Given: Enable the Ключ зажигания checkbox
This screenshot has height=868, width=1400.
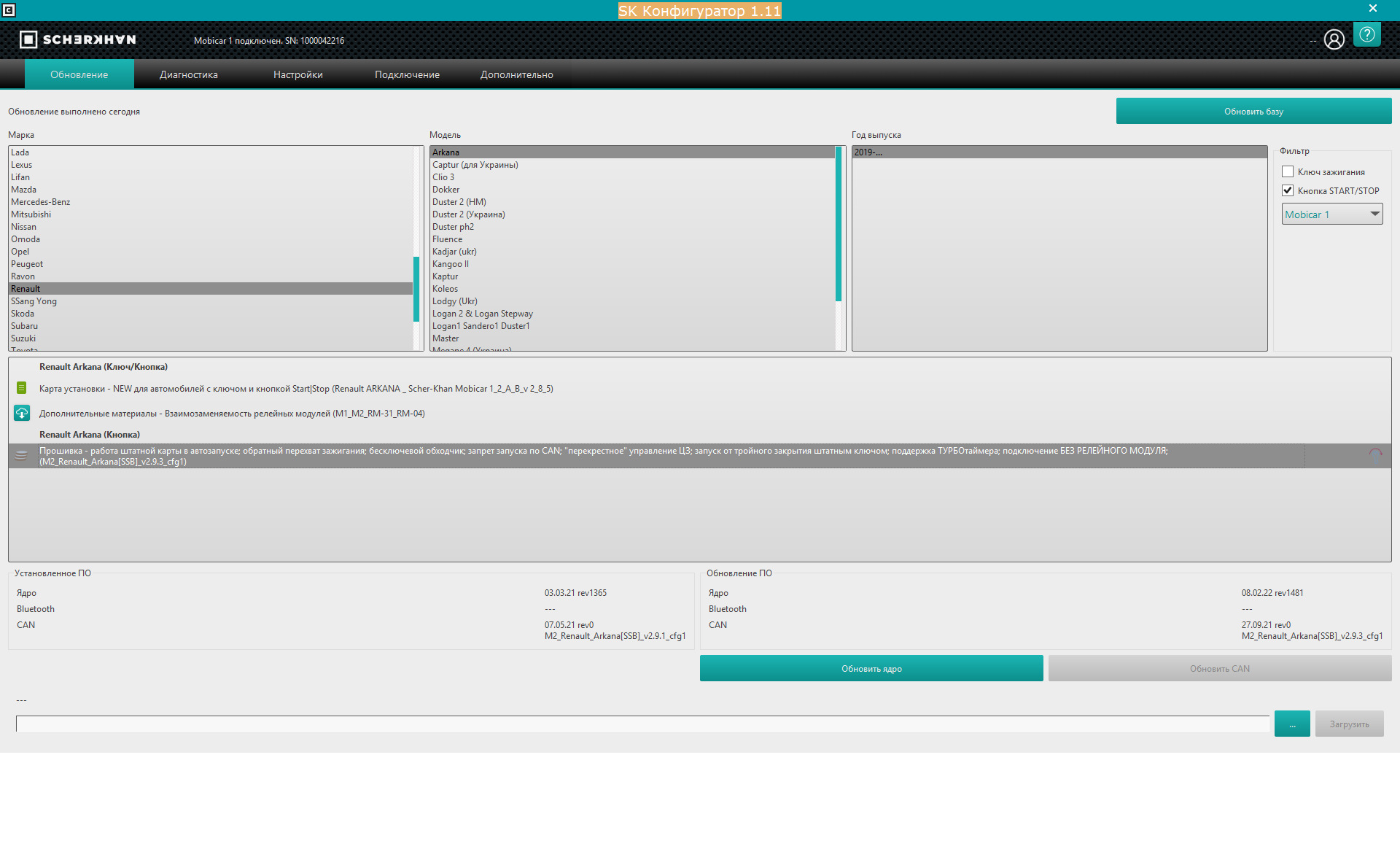Looking at the screenshot, I should (1288, 172).
